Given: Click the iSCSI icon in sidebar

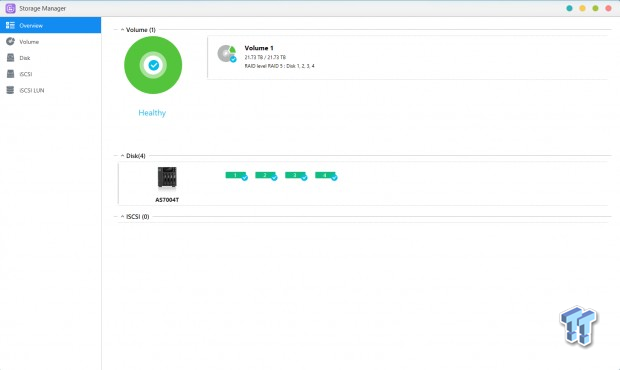Looking at the screenshot, I should point(10,74).
